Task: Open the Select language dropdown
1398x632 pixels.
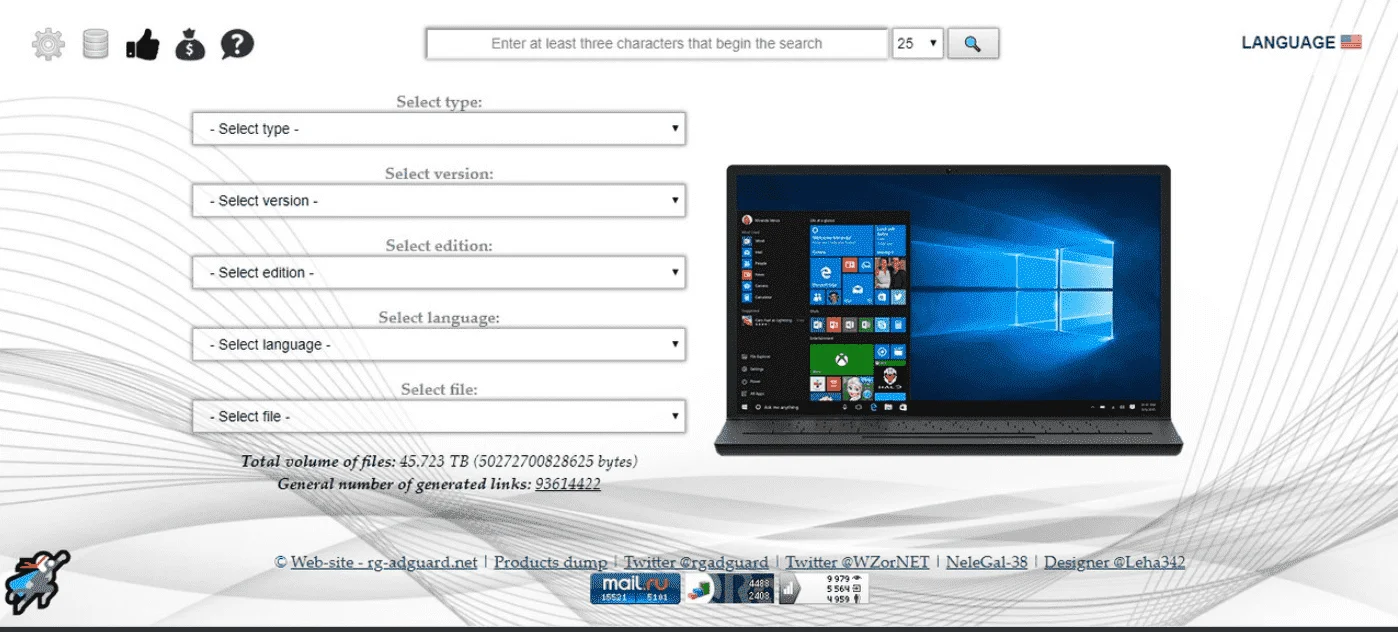Action: coord(439,344)
